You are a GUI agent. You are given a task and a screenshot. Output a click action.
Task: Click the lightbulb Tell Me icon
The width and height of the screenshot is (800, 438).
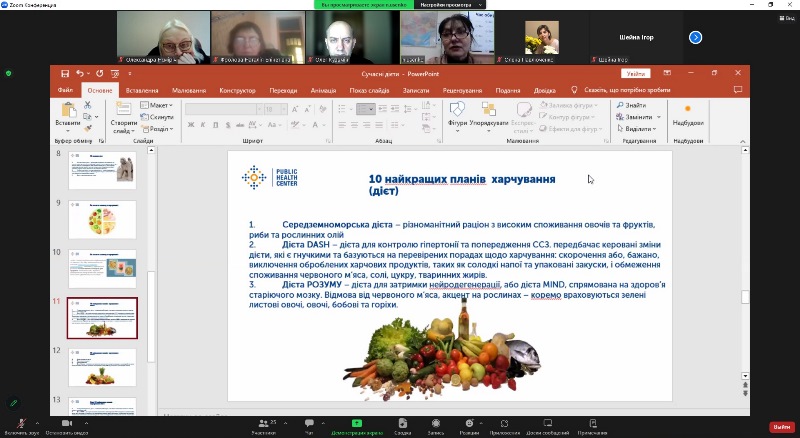pos(574,90)
